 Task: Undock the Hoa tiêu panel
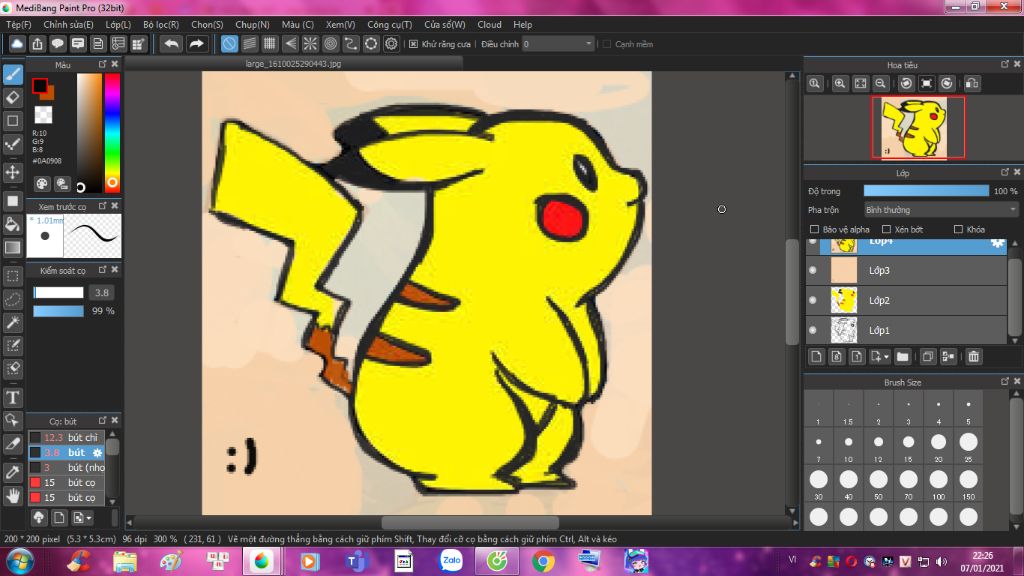pos(1004,64)
